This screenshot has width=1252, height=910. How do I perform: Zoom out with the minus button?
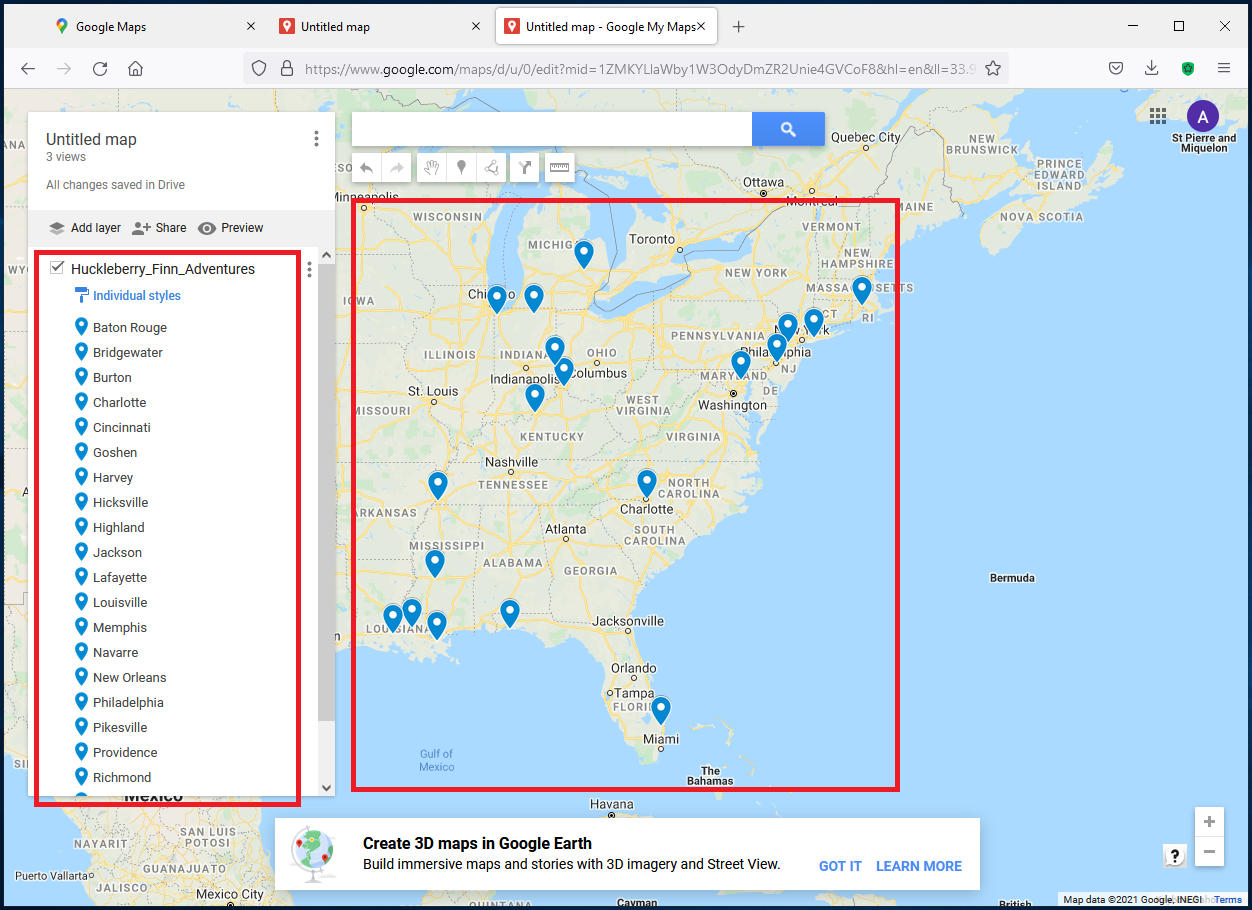(1209, 852)
